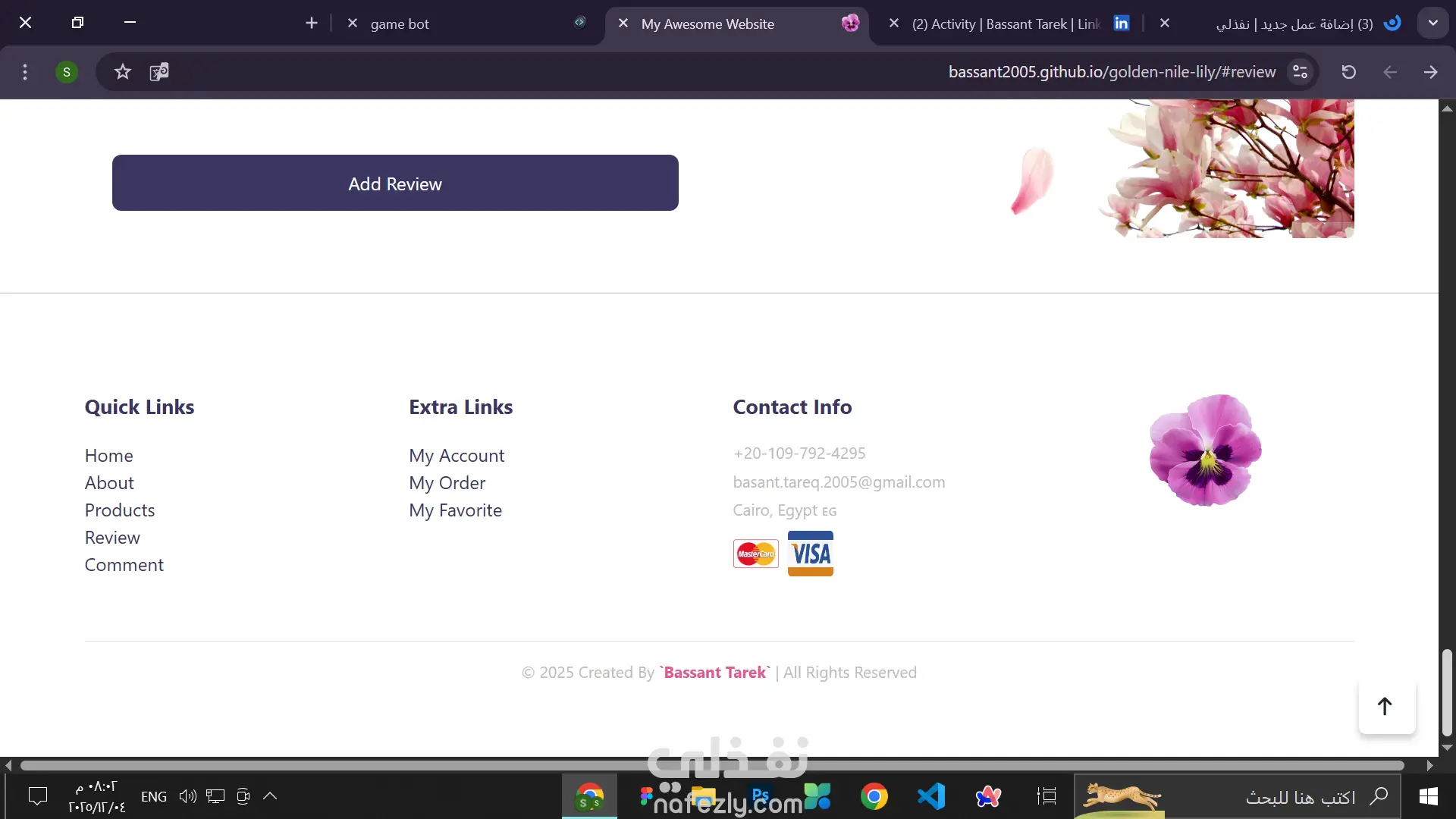Bookmark this page with star icon

(123, 72)
